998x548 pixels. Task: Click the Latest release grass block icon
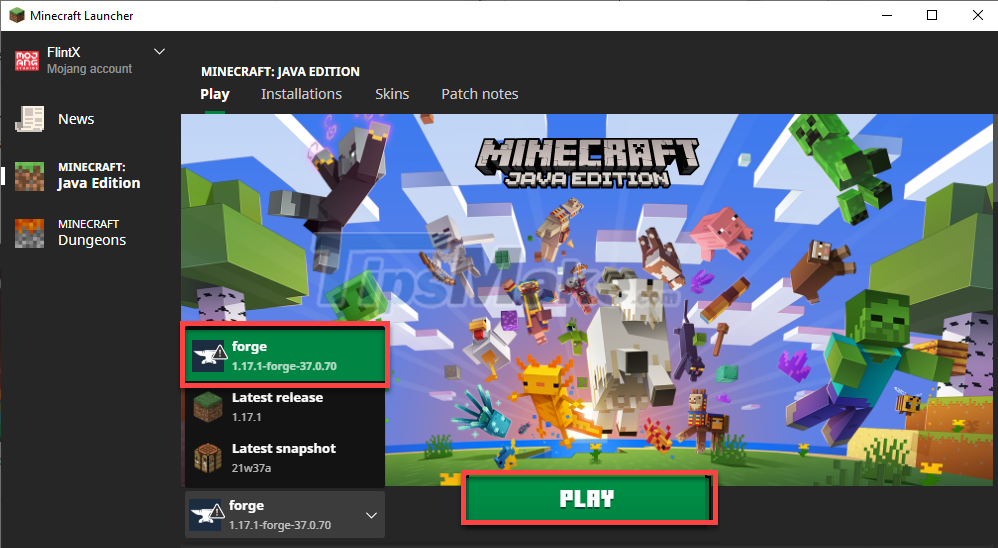pyautogui.click(x=208, y=407)
